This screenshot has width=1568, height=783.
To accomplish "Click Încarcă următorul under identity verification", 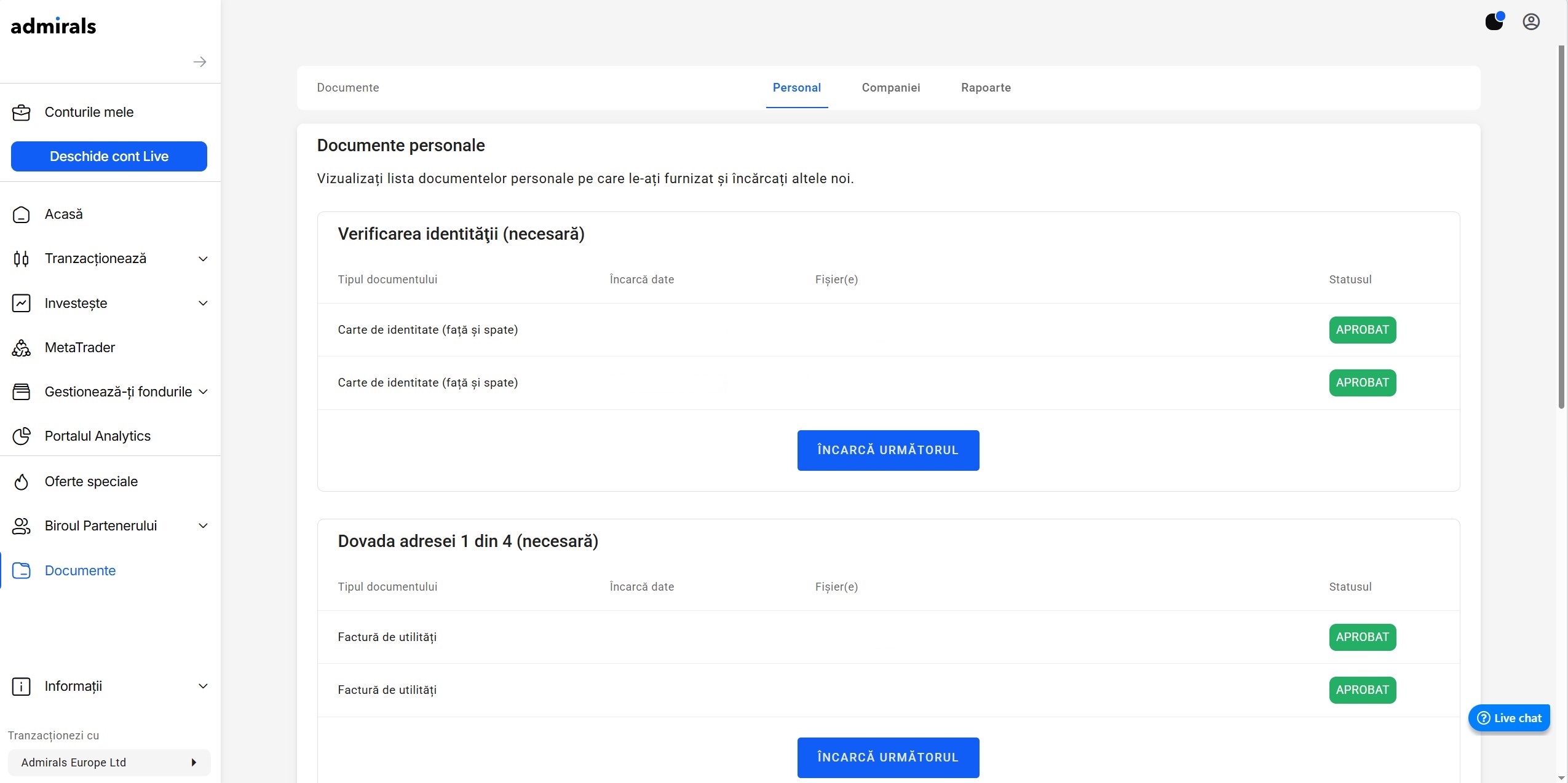I will coord(888,451).
